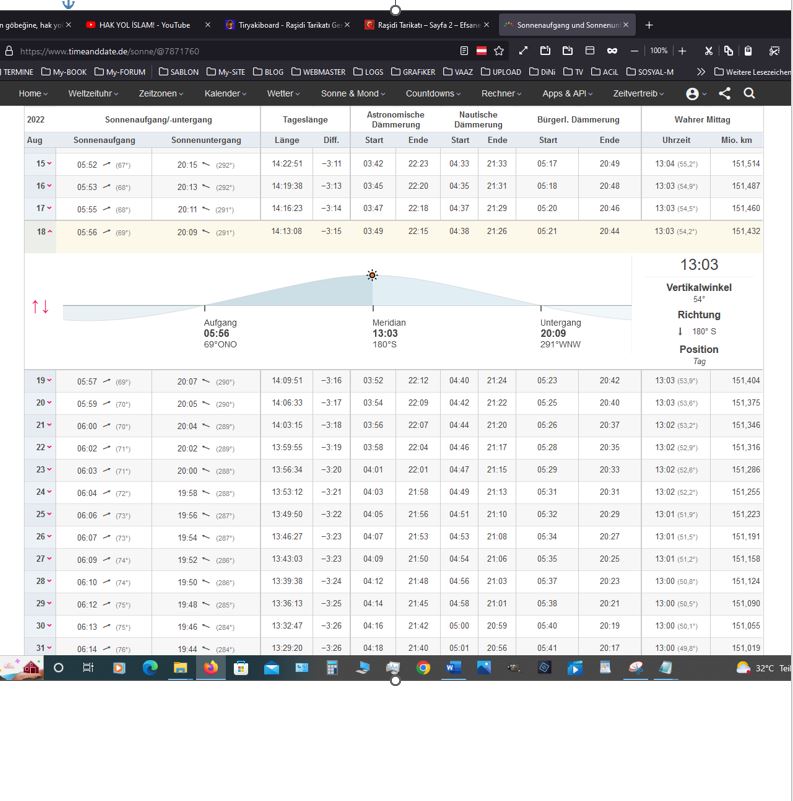Click the site search magnifier icon

749,93
